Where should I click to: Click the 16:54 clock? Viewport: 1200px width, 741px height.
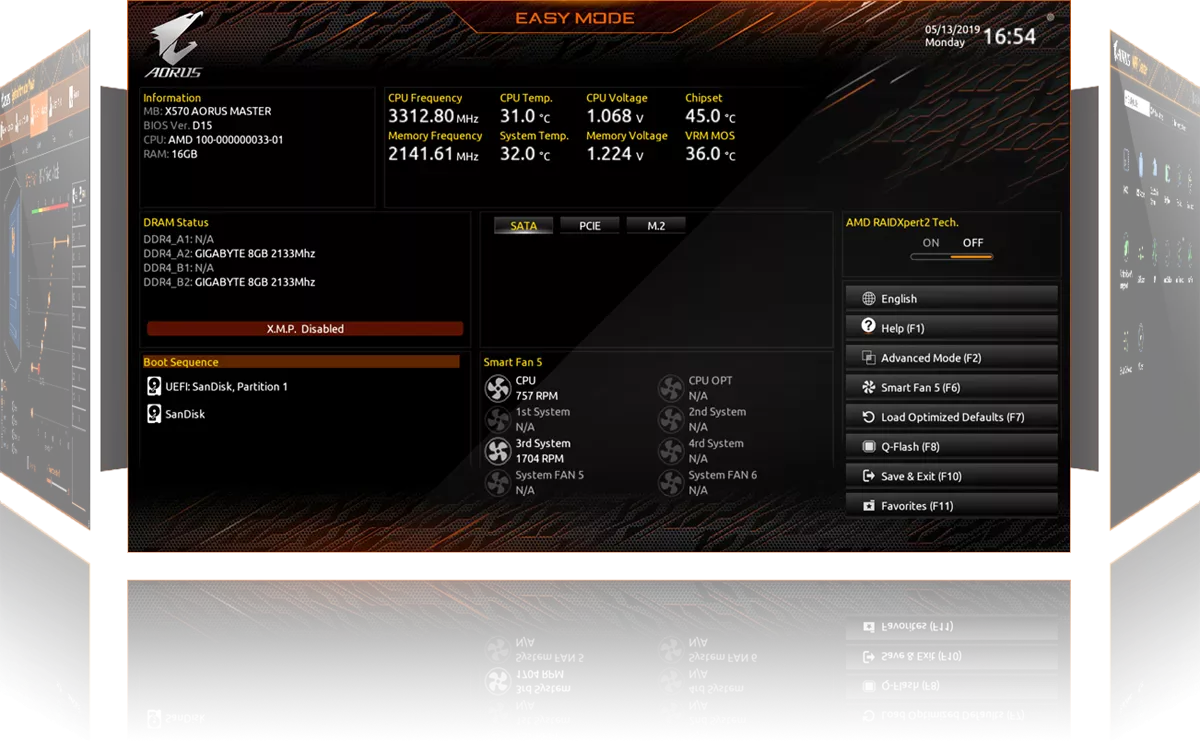click(1009, 36)
